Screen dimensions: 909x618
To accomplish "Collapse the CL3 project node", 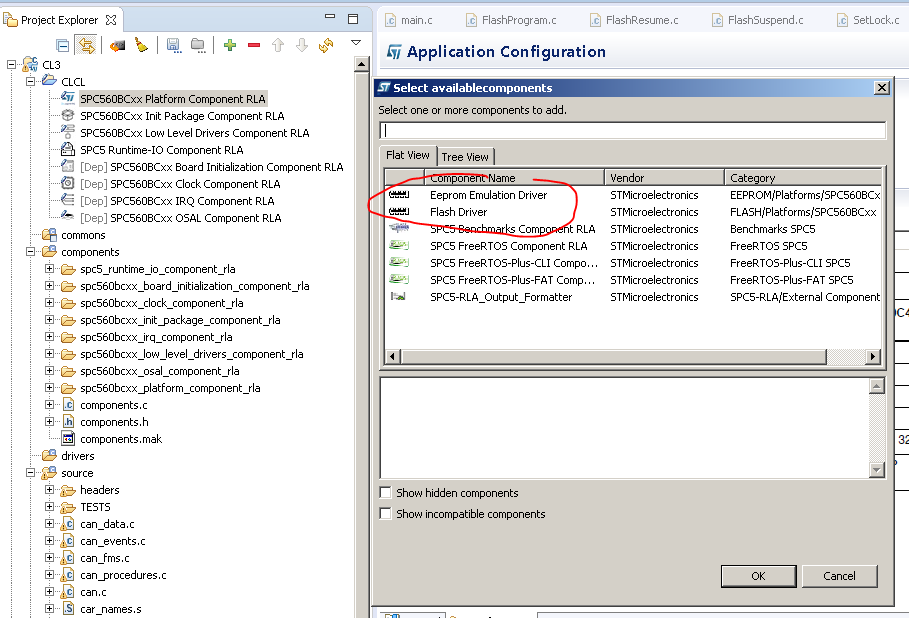I will pyautogui.click(x=11, y=64).
